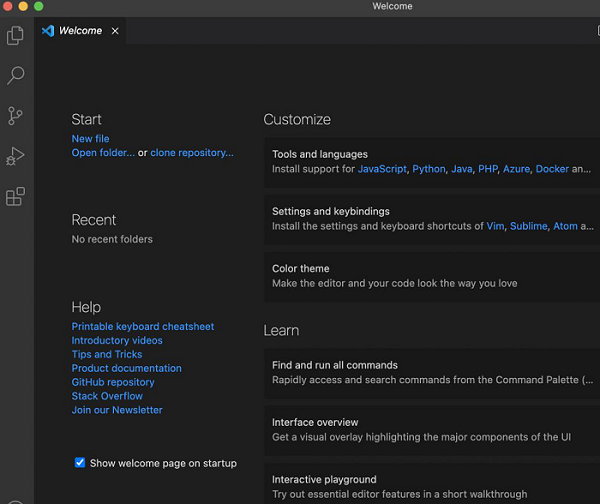Select the Welcome editor tab
The width and height of the screenshot is (600, 504).
80,31
